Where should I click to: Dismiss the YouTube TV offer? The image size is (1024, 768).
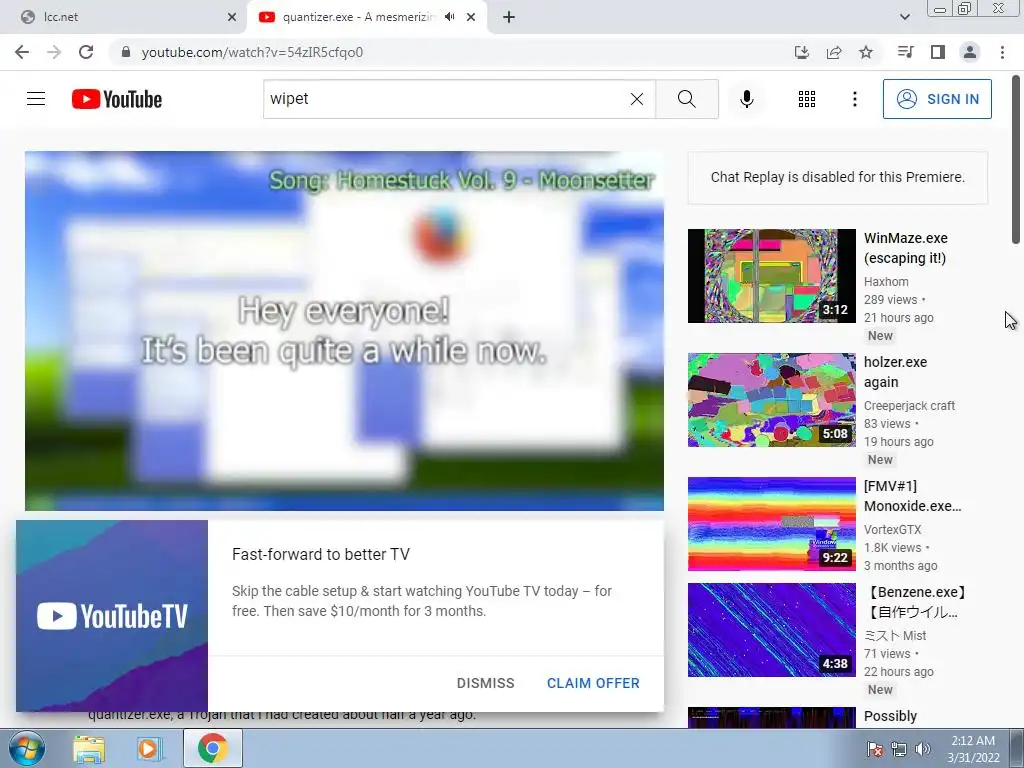485,683
